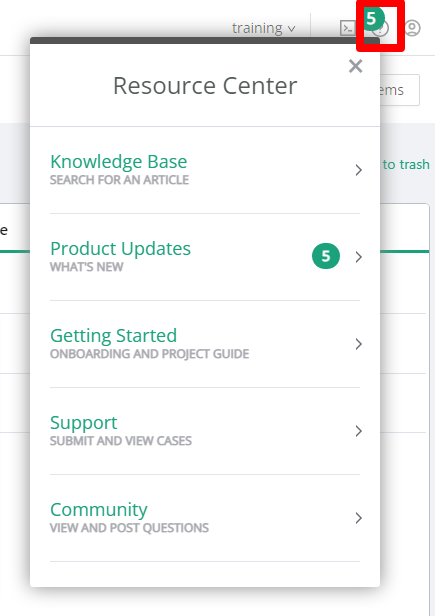
Task: Open the console terminal icon
Action: click(x=347, y=28)
